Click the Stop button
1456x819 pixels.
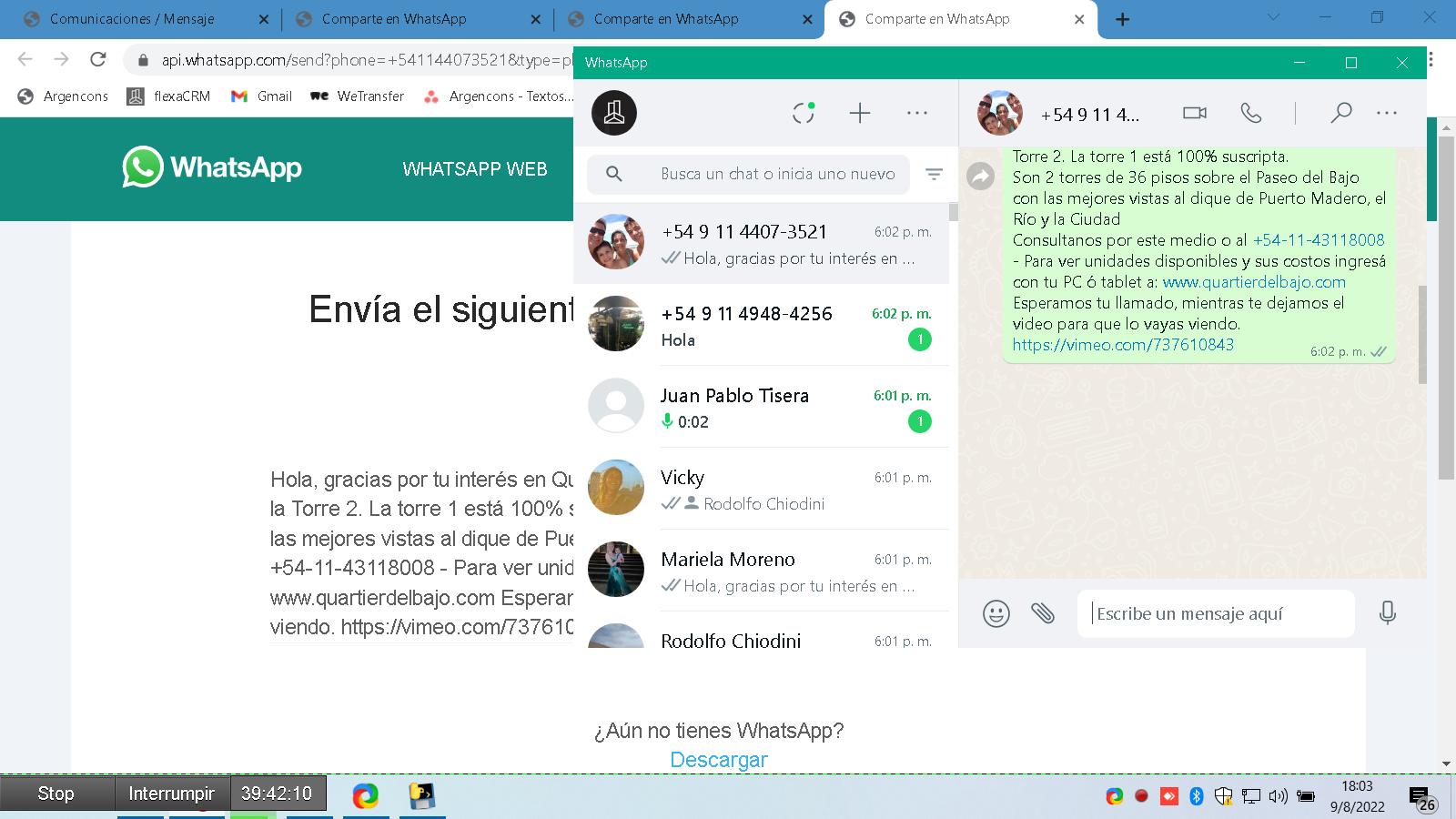coord(56,794)
